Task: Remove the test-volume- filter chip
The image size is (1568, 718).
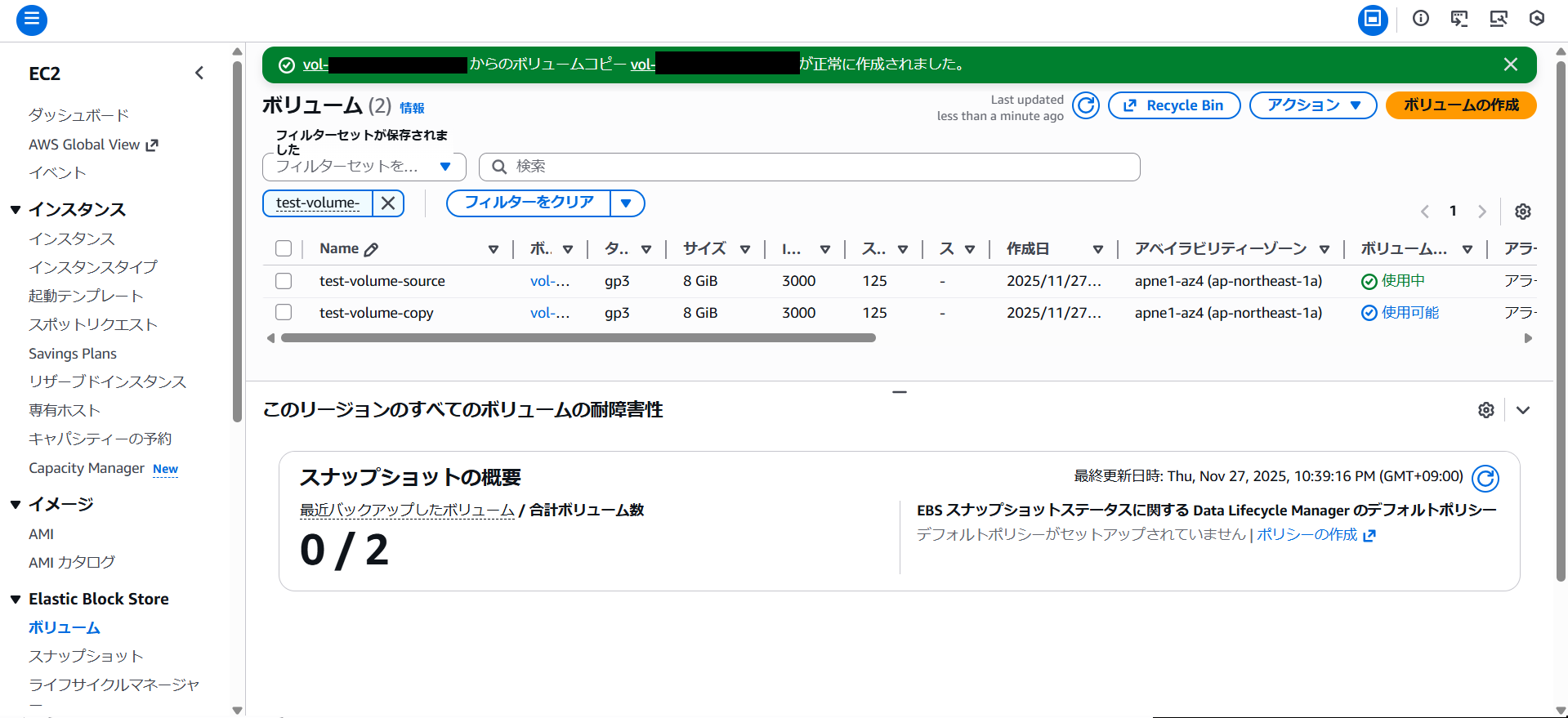Action: tap(388, 203)
